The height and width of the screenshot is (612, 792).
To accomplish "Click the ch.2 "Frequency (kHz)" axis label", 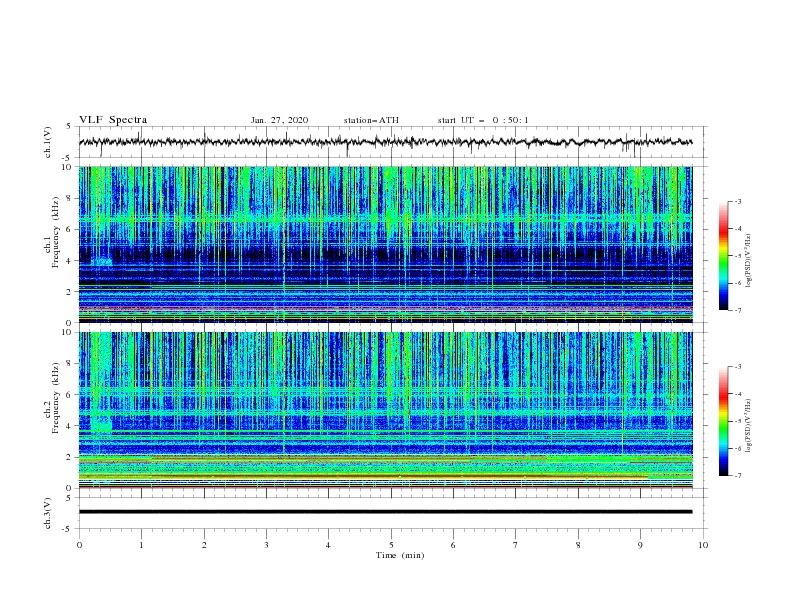I will point(55,398).
